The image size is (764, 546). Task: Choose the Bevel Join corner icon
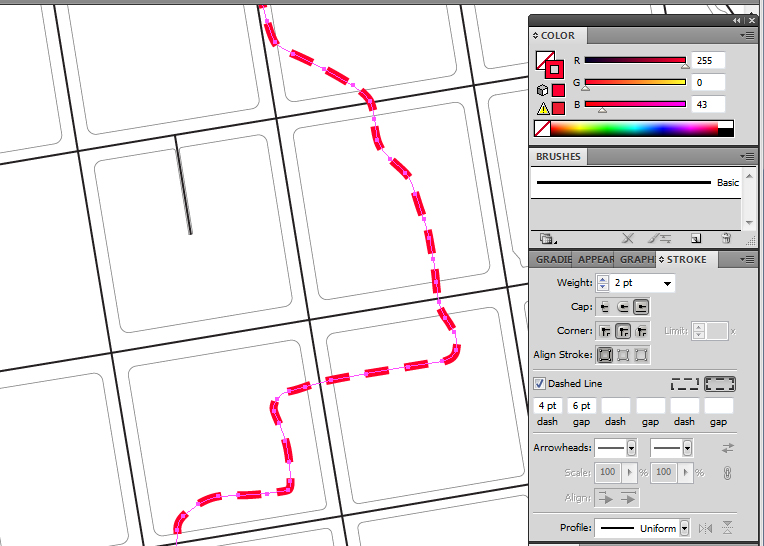pos(641,331)
